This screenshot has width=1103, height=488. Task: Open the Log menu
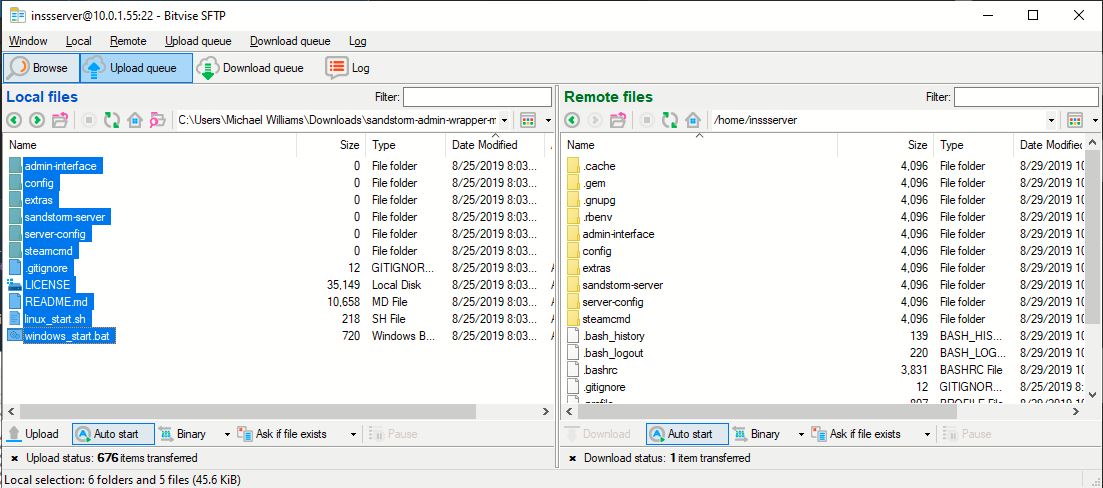click(357, 41)
